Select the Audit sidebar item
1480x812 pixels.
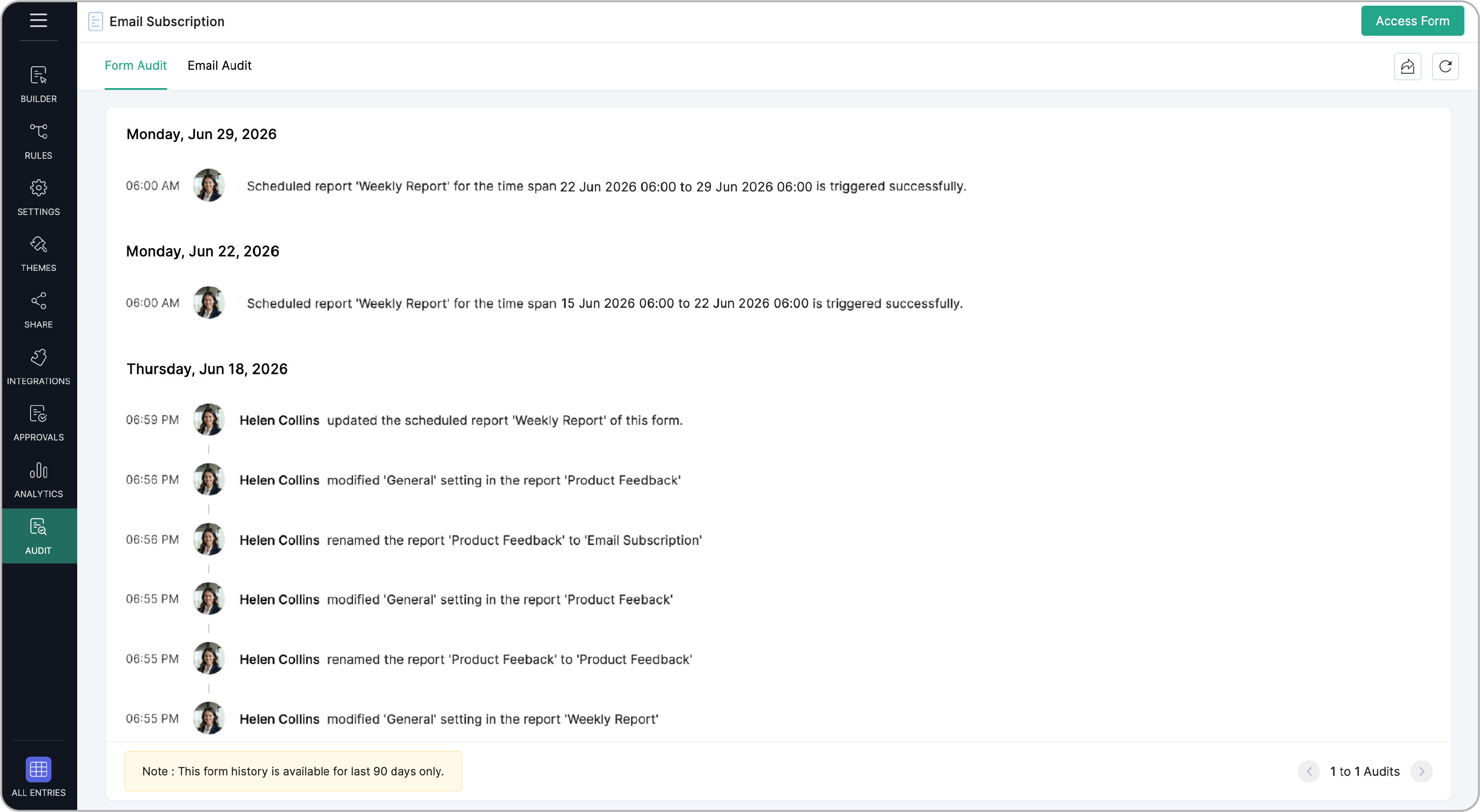click(38, 536)
